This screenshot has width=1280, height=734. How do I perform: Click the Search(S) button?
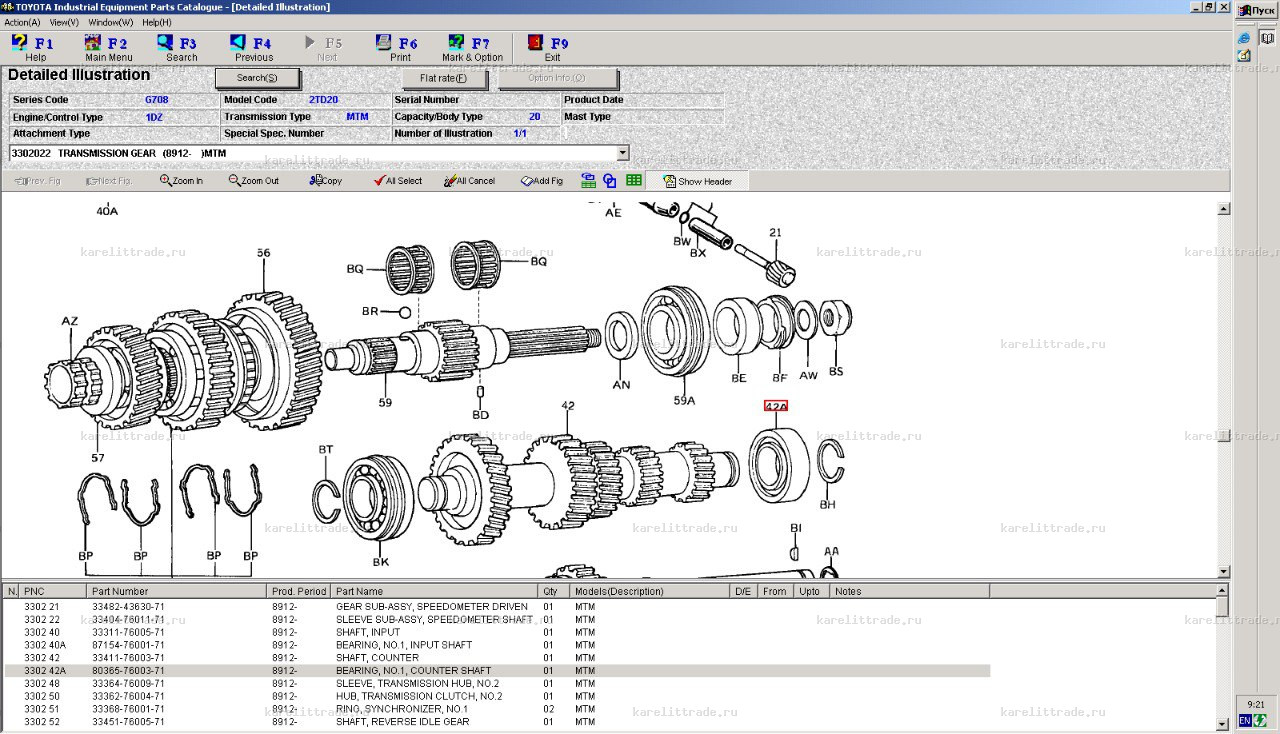257,78
